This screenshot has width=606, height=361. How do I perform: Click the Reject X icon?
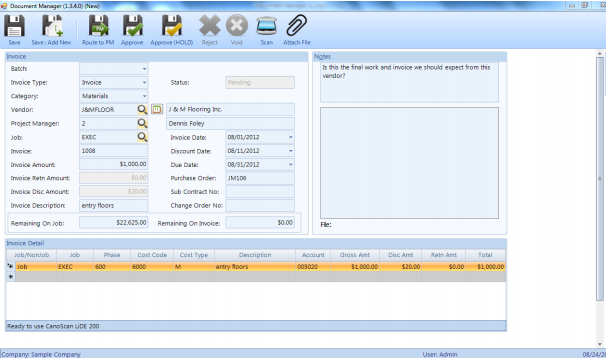pyautogui.click(x=209, y=26)
